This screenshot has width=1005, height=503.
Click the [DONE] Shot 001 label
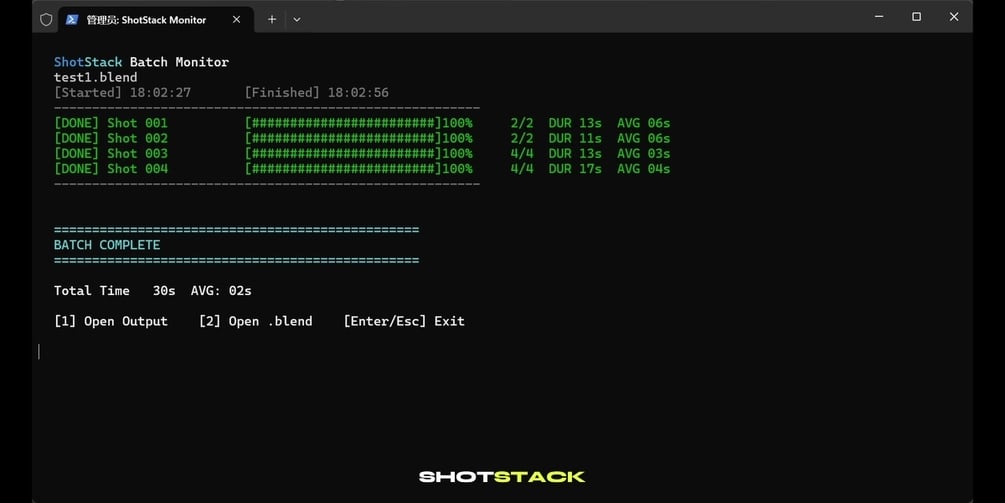coord(111,123)
